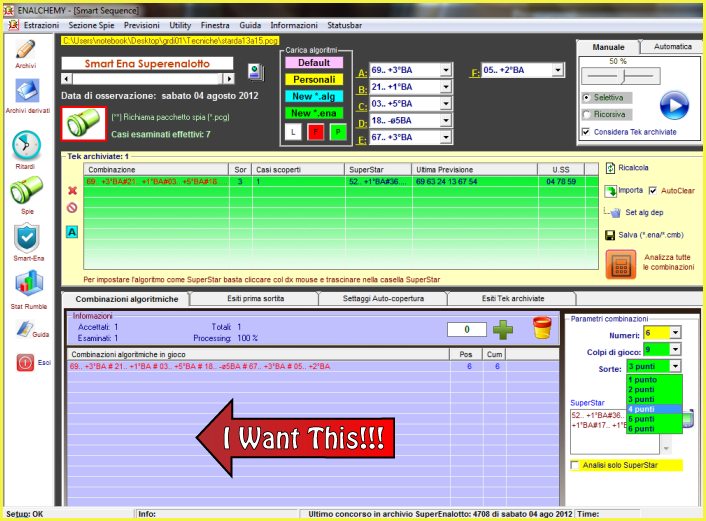Choose 6 punti in Sorte list
The width and height of the screenshot is (706, 521).
[655, 429]
